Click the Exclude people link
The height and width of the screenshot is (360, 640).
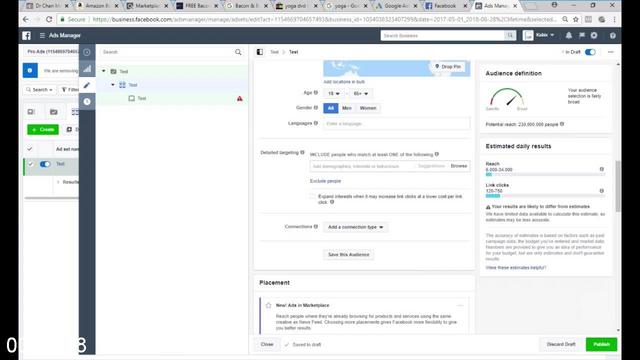tap(325, 181)
